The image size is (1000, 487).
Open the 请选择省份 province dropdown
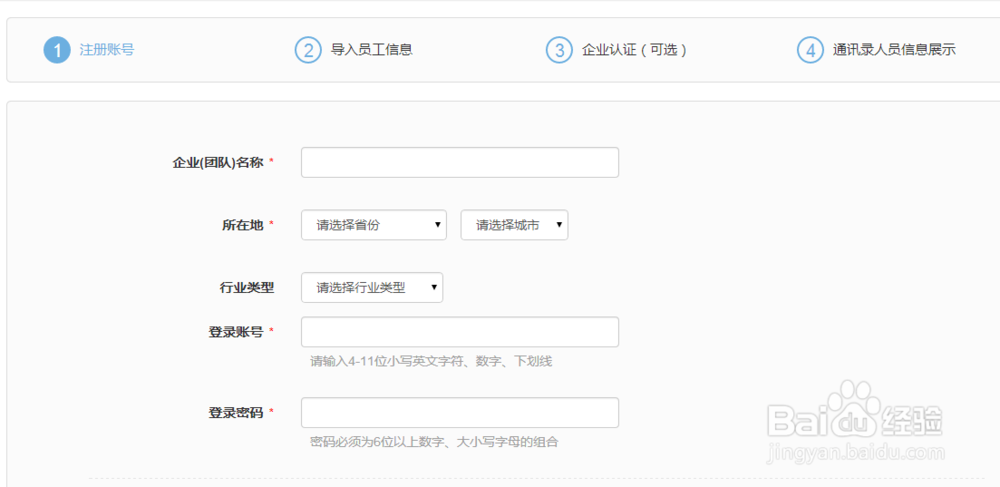coord(374,225)
